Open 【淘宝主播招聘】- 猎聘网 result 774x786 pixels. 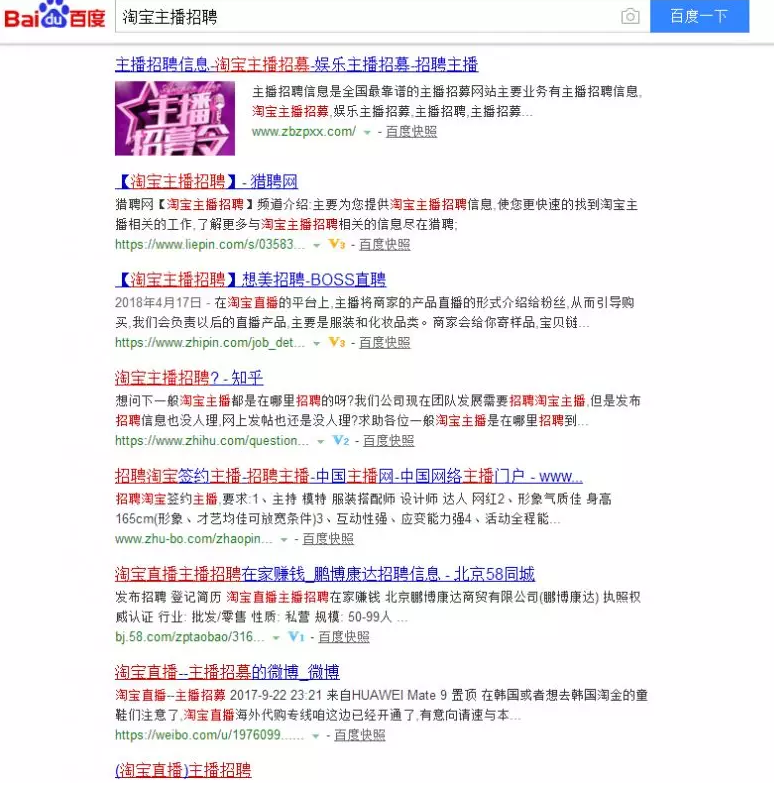click(207, 181)
